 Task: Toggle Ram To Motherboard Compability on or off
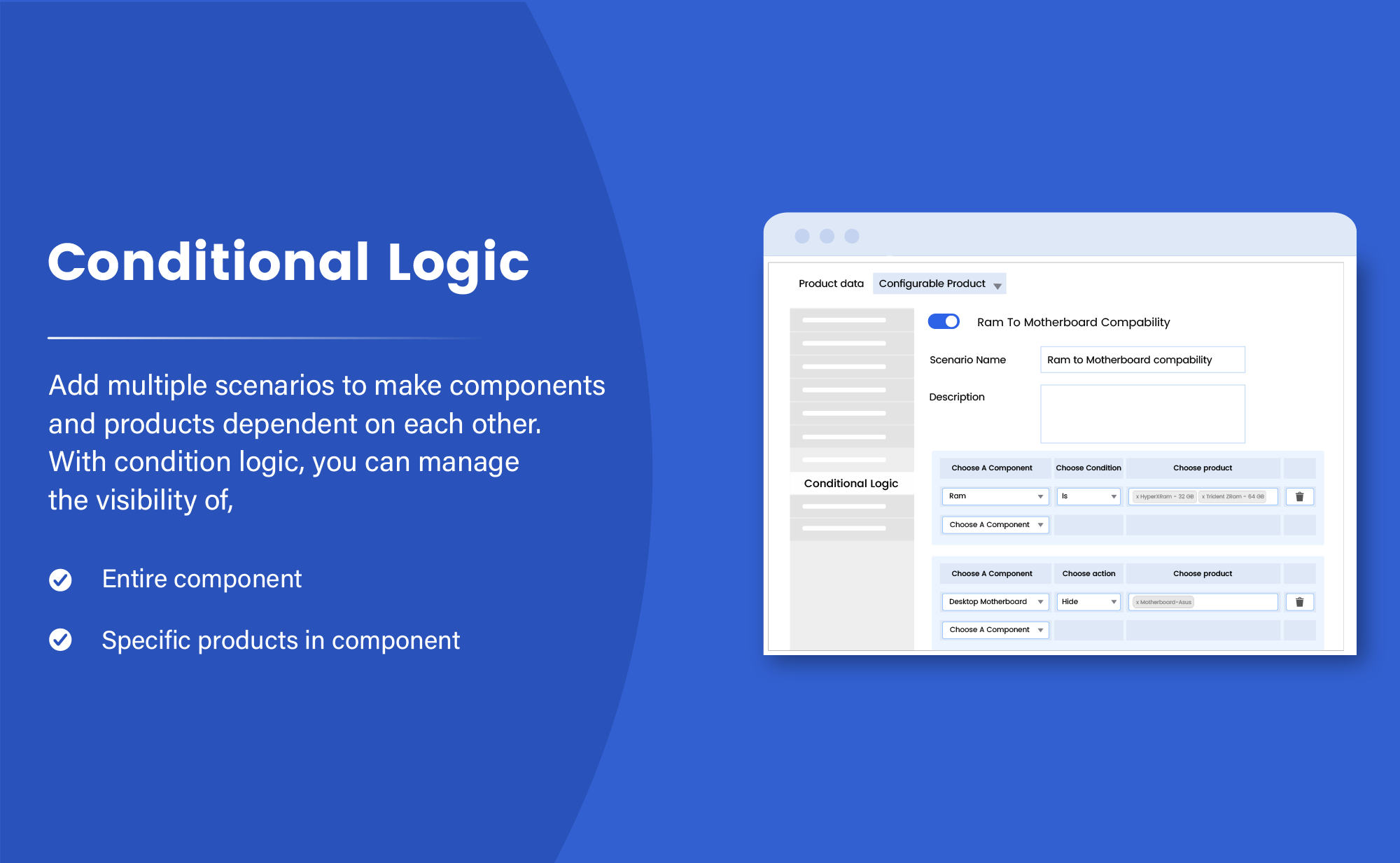[942, 321]
